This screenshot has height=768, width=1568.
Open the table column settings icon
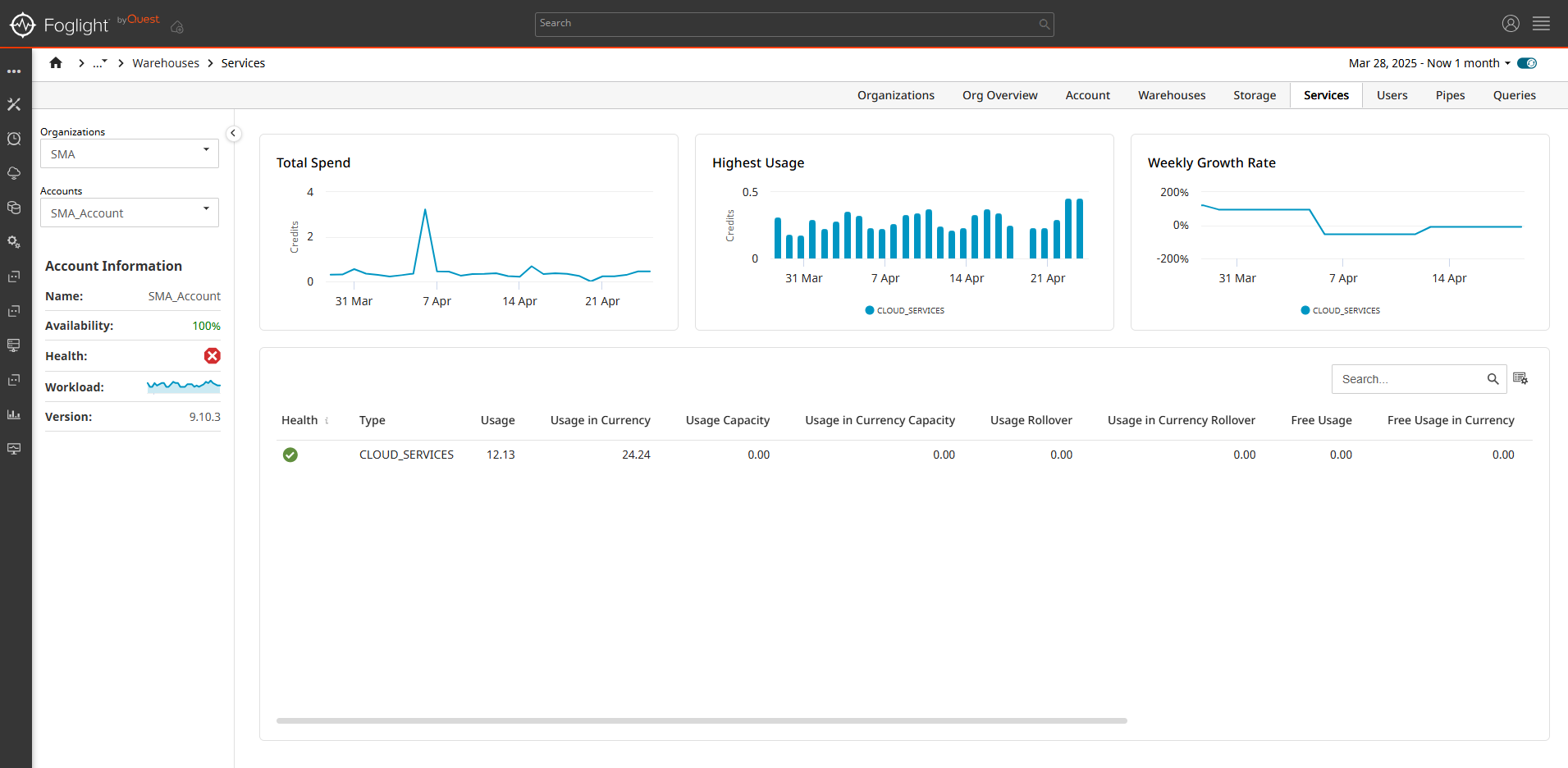pyautogui.click(x=1520, y=378)
